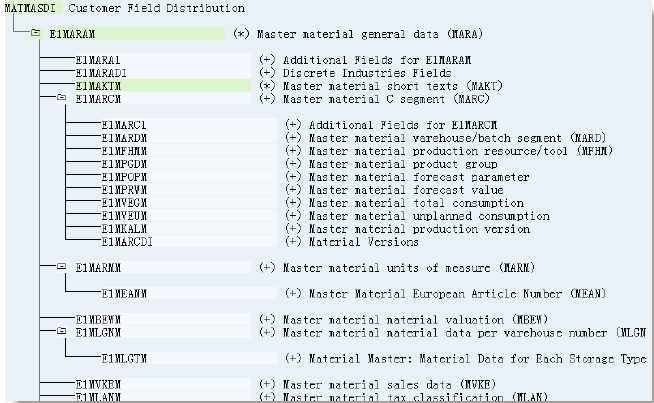Viewport: 654px width, 403px height.
Task: Click 'Material Data for Each Storage Type' text
Action: click(x=533, y=358)
